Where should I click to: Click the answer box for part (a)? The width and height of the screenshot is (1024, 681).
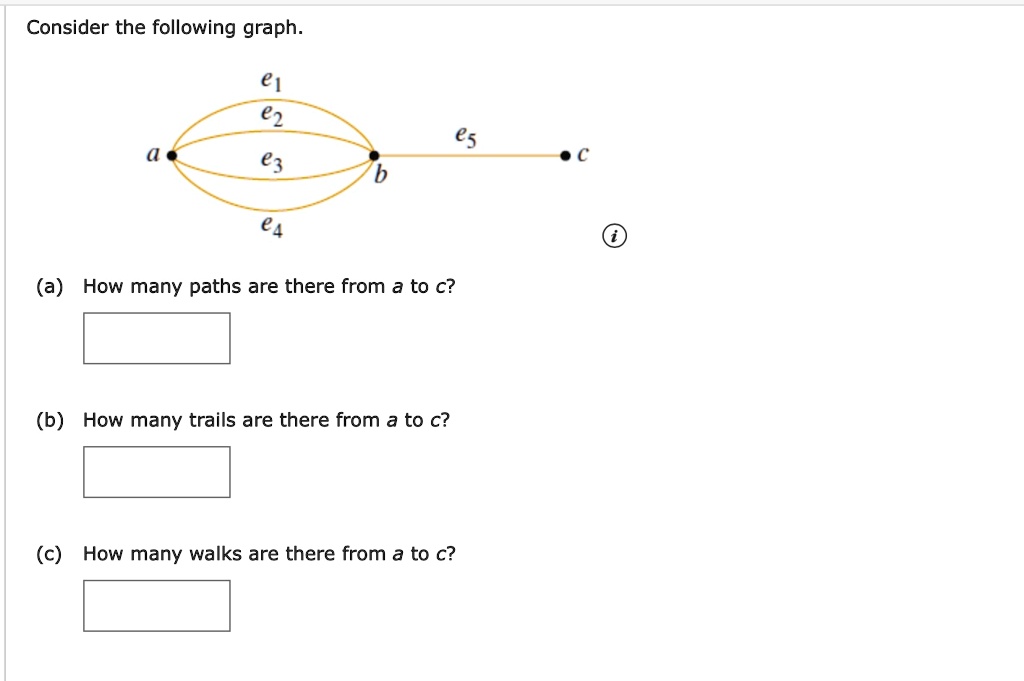[x=156, y=337]
